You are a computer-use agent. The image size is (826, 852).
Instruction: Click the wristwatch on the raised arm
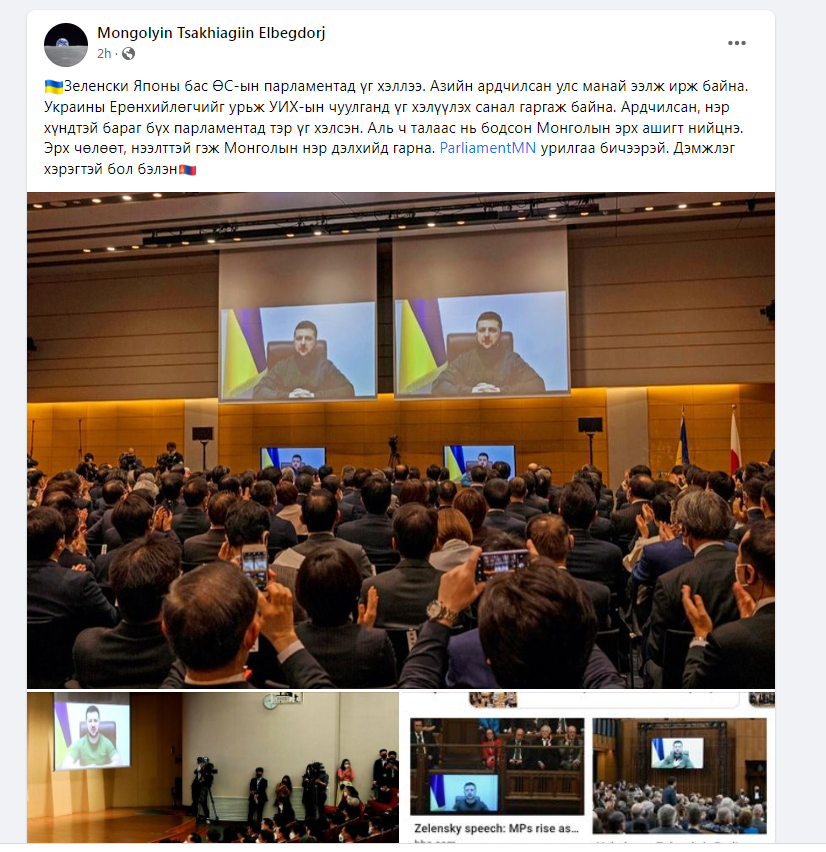click(441, 612)
